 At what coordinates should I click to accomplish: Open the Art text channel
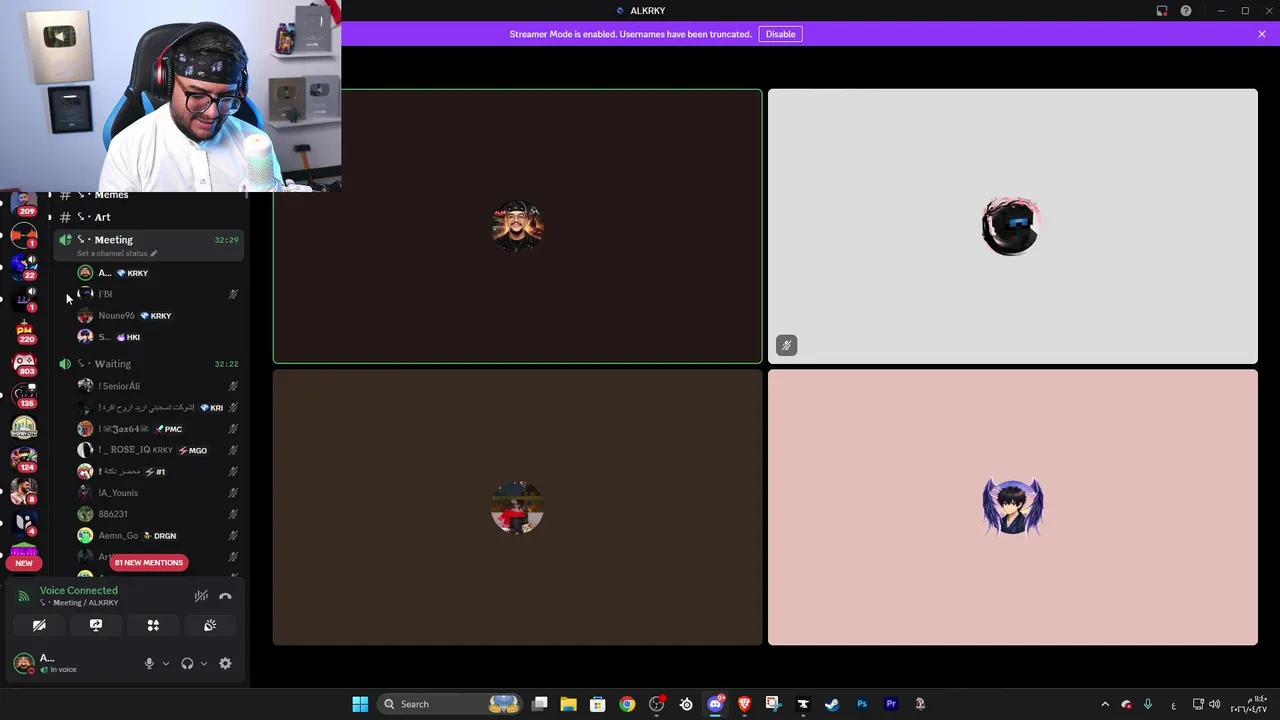tap(148, 217)
